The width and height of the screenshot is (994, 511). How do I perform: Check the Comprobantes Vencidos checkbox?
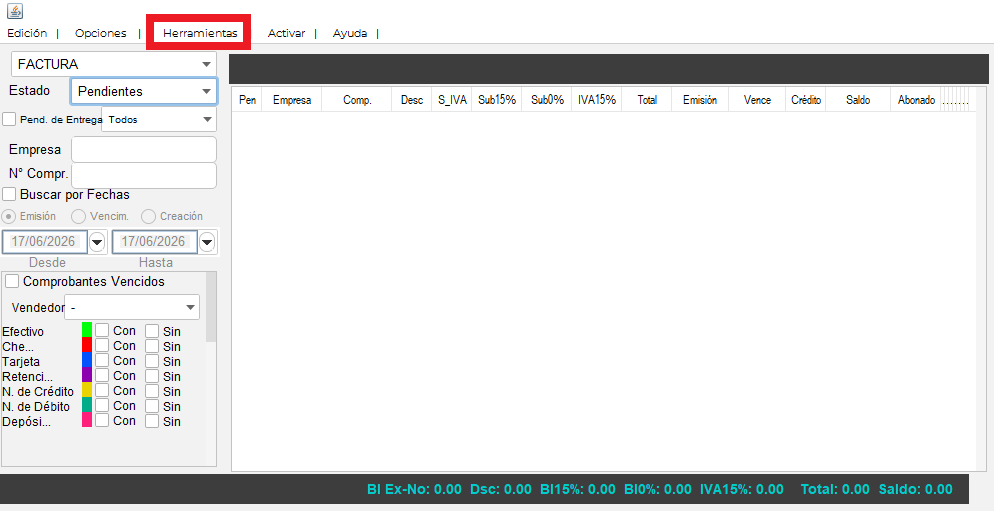pyautogui.click(x=12, y=281)
